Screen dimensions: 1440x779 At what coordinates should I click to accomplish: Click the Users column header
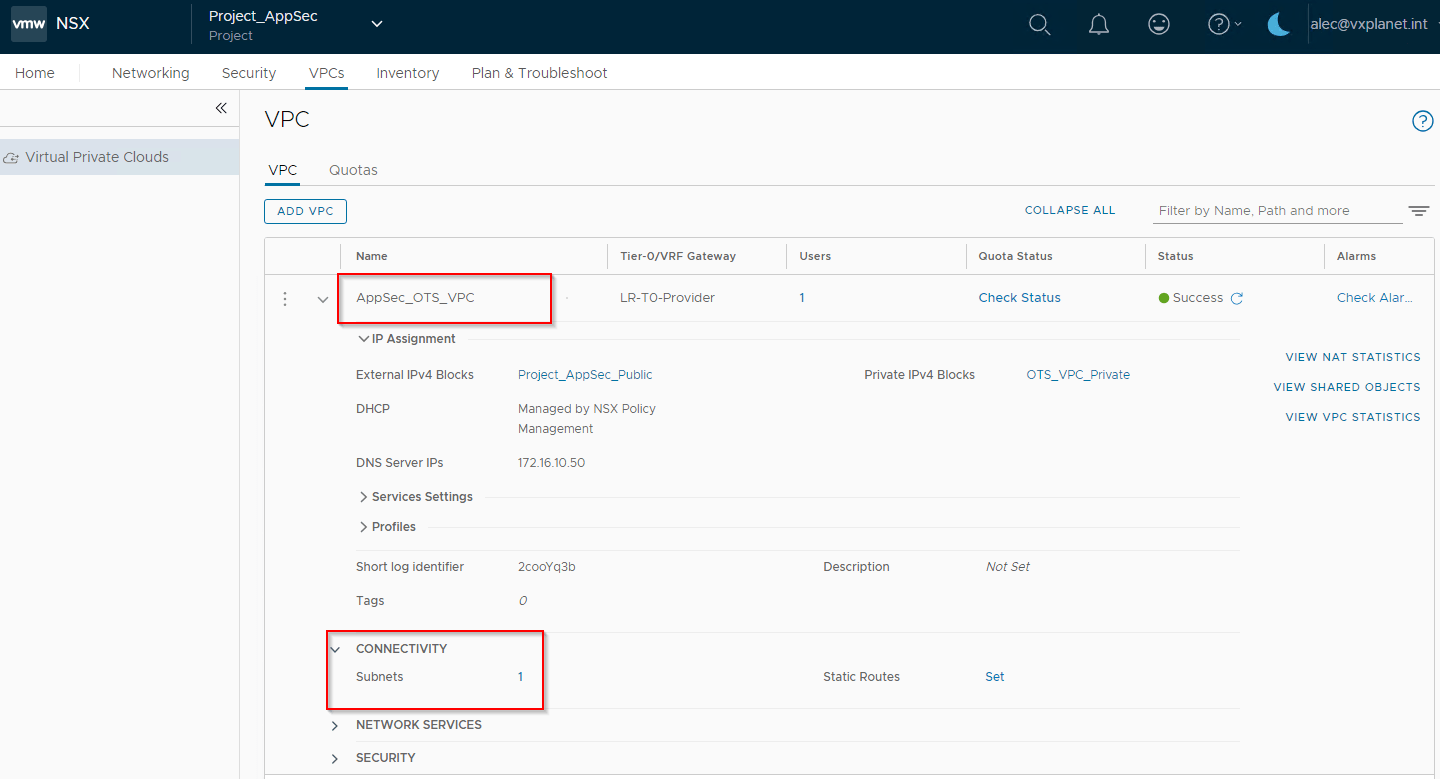point(816,256)
